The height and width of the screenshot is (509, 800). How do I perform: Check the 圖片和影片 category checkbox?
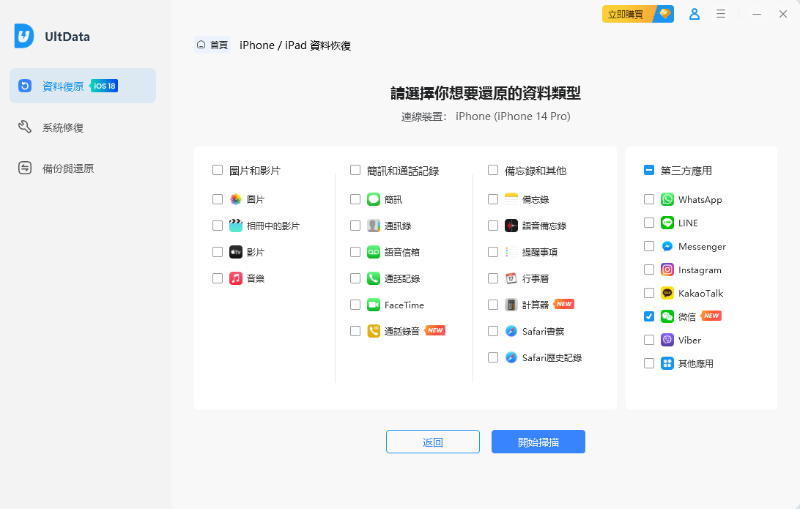(x=217, y=171)
